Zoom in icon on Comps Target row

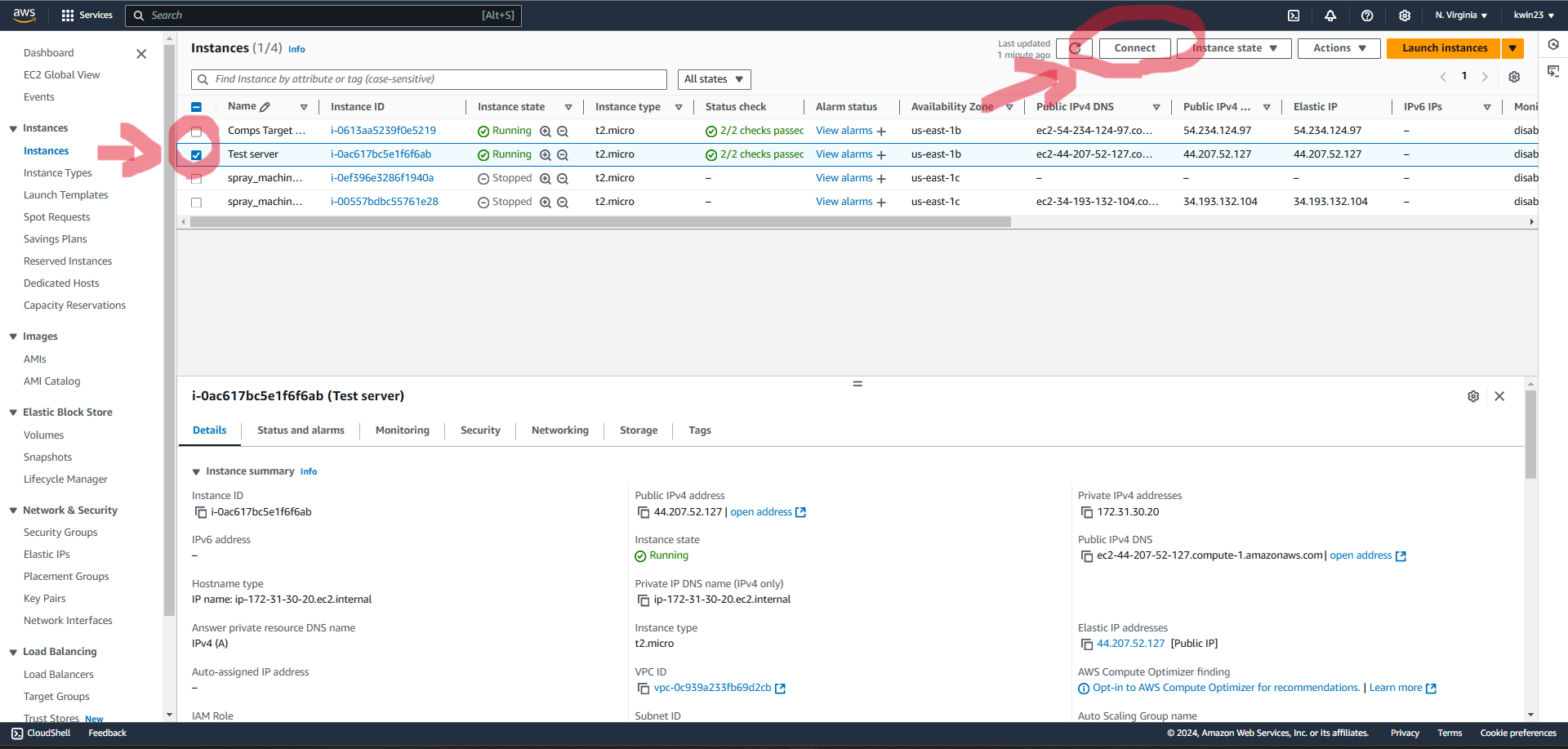coord(546,132)
